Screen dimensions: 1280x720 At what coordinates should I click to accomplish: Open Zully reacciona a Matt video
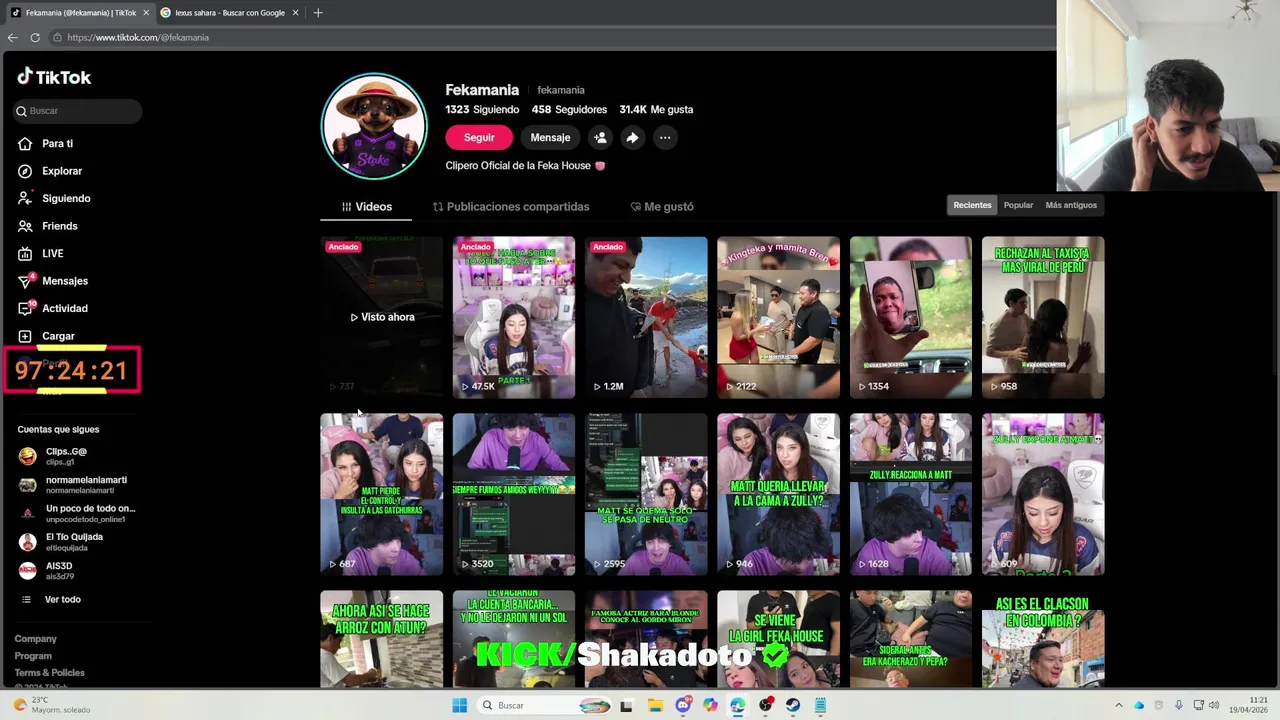coord(910,494)
